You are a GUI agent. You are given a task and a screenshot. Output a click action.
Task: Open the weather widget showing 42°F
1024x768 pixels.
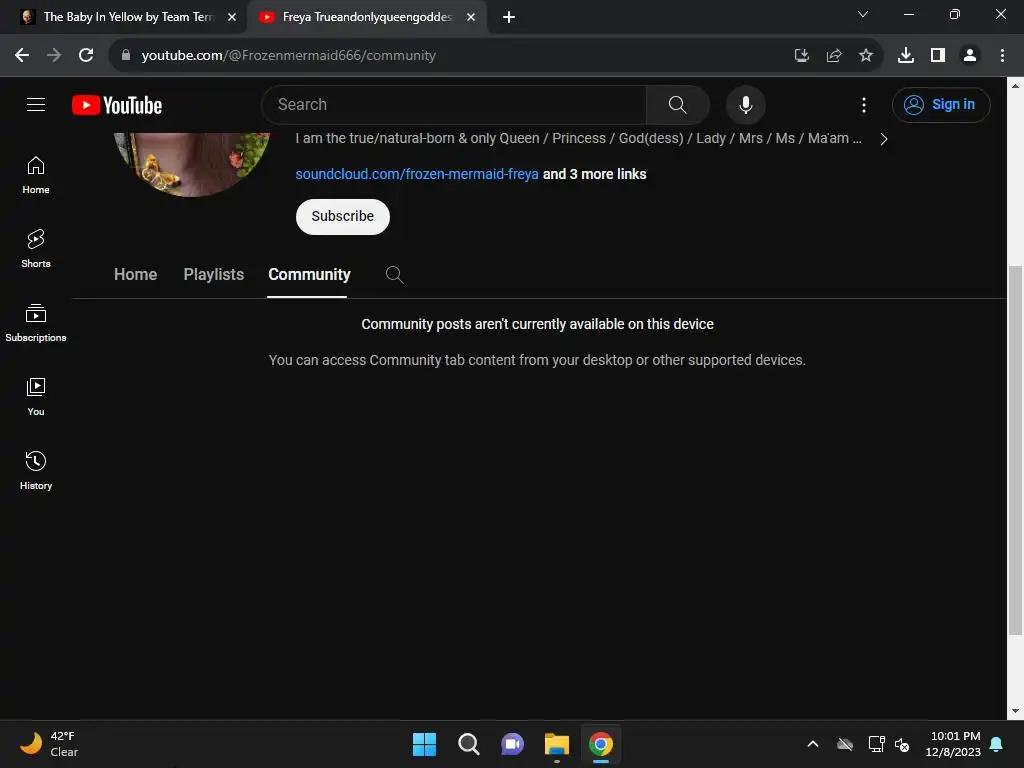(49, 744)
